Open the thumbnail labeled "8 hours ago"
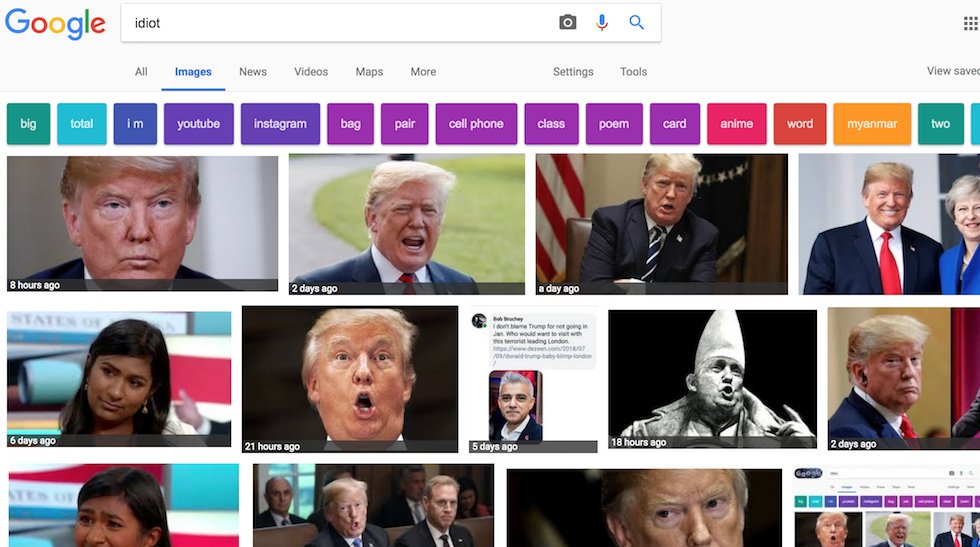 (142, 223)
